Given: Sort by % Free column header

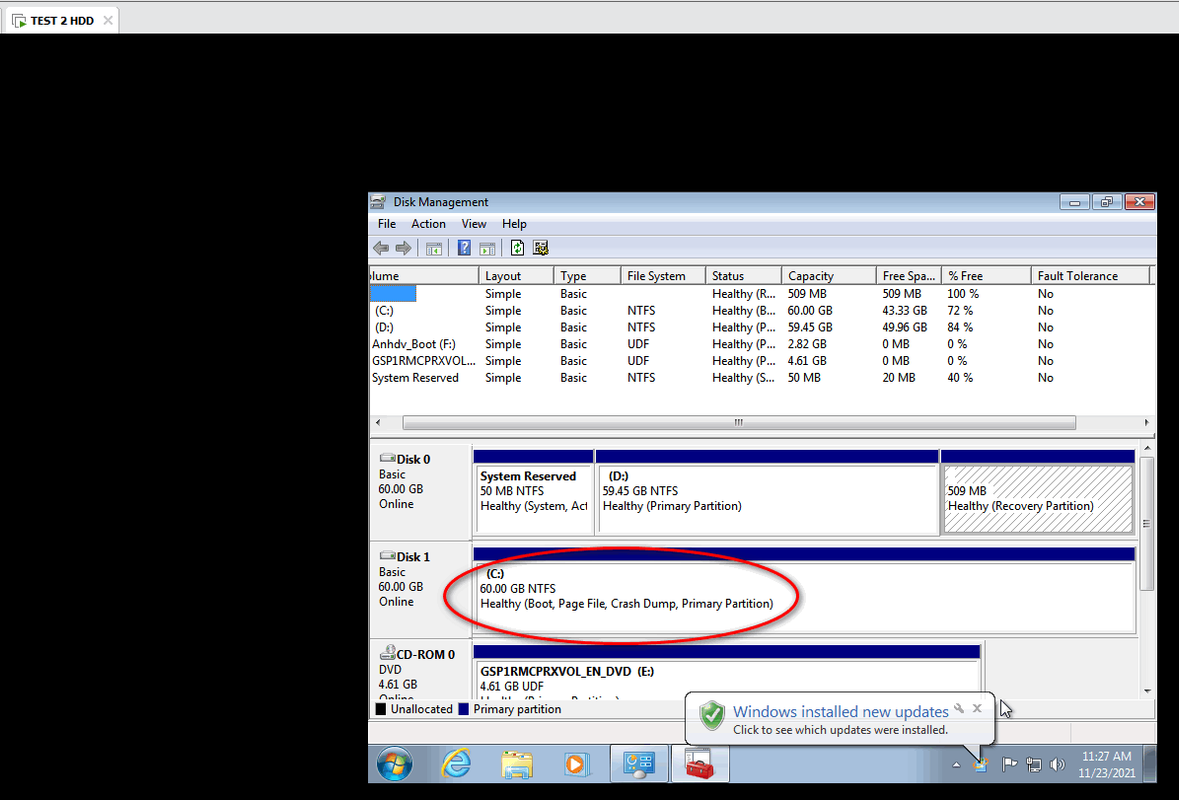Looking at the screenshot, I should 986,276.
